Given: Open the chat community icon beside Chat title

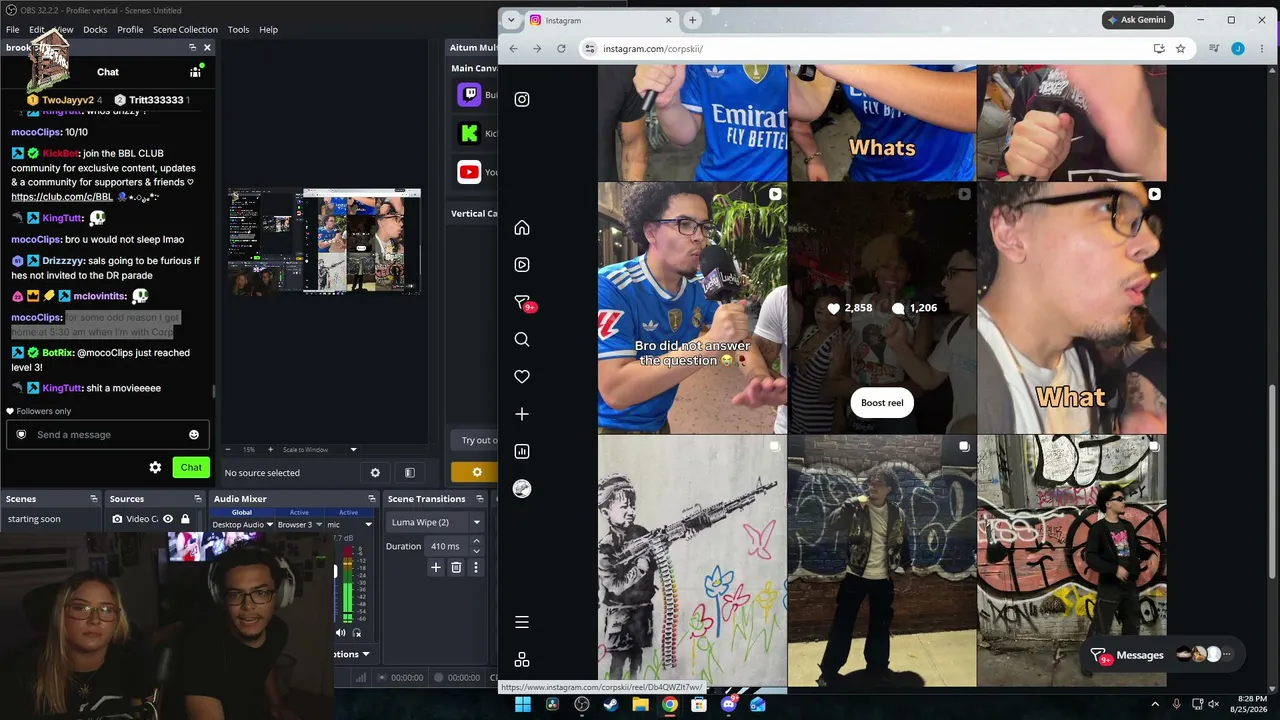Looking at the screenshot, I should [196, 72].
